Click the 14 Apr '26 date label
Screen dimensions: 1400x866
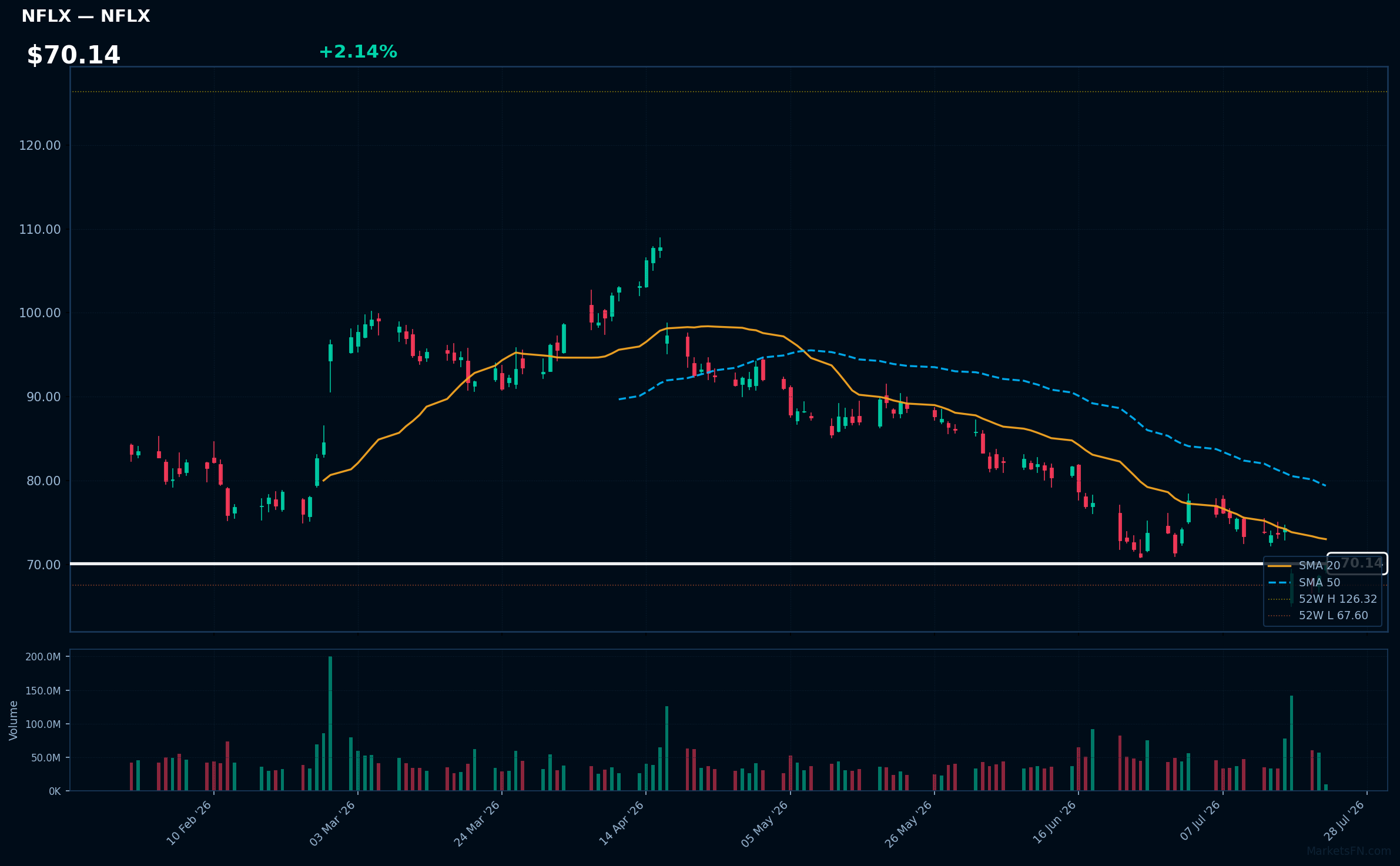(621, 823)
